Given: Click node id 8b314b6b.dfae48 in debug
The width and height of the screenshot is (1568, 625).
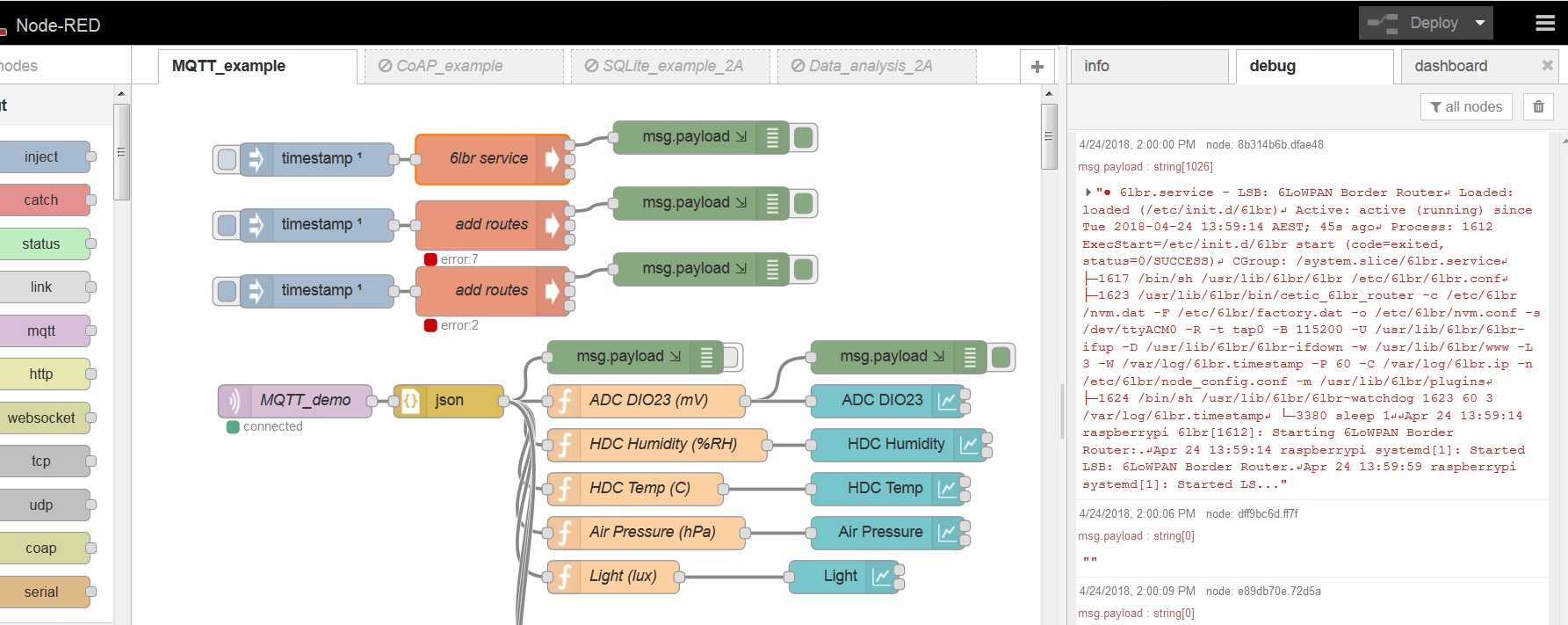Looking at the screenshot, I should (1280, 144).
